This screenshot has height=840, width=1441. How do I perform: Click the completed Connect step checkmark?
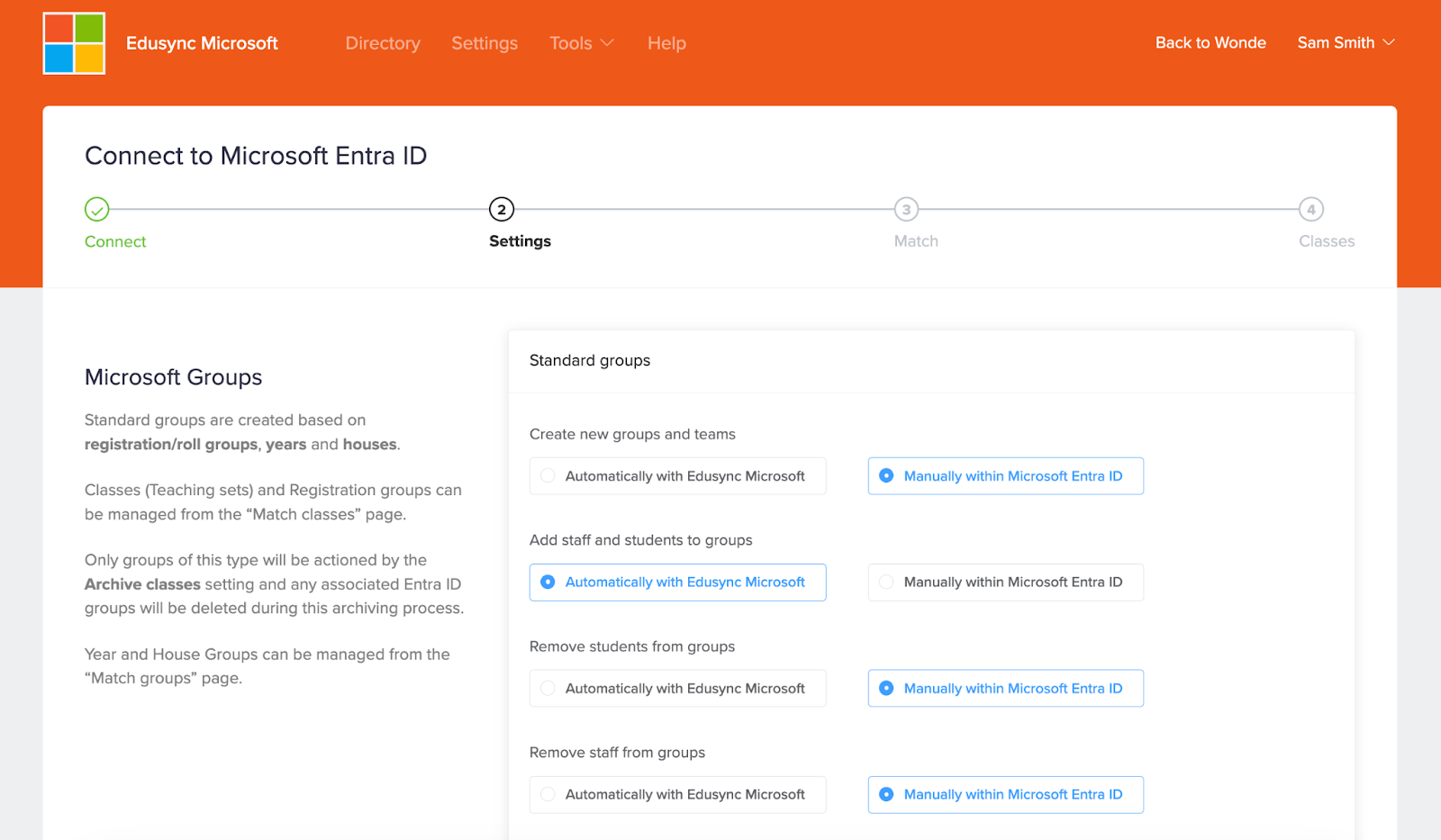(96, 209)
